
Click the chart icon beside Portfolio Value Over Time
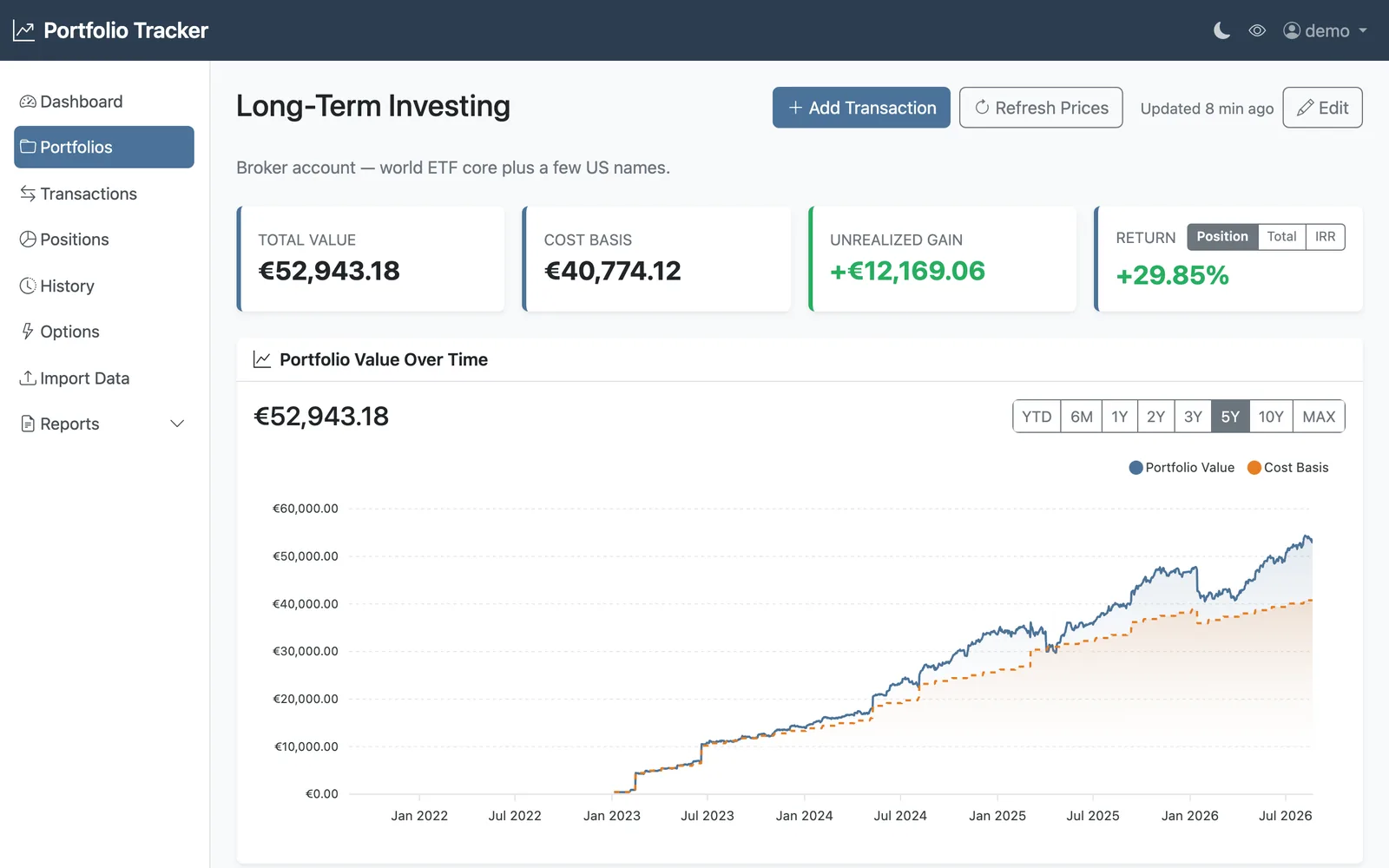(261, 359)
